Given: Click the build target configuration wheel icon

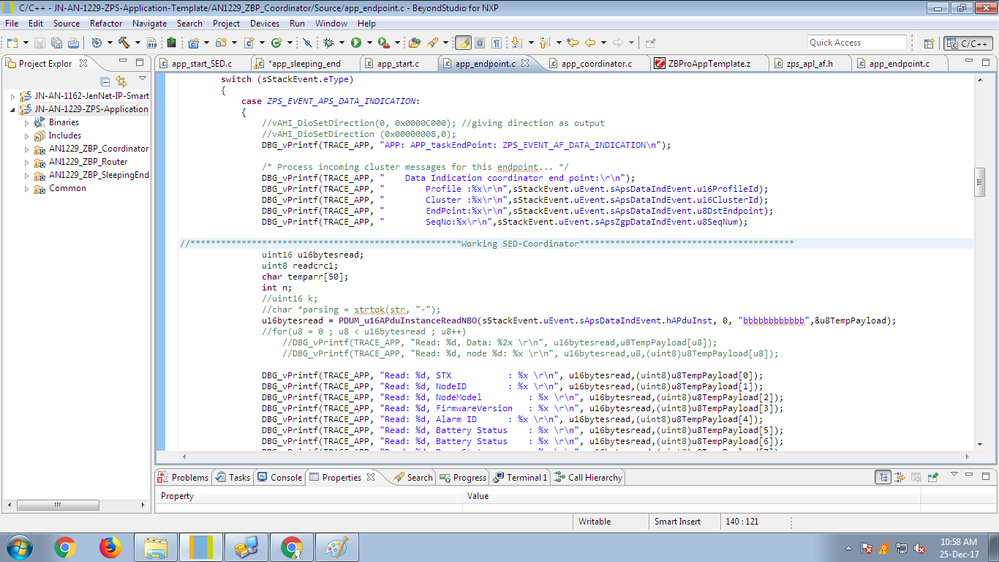Looking at the screenshot, I should click(x=96, y=43).
